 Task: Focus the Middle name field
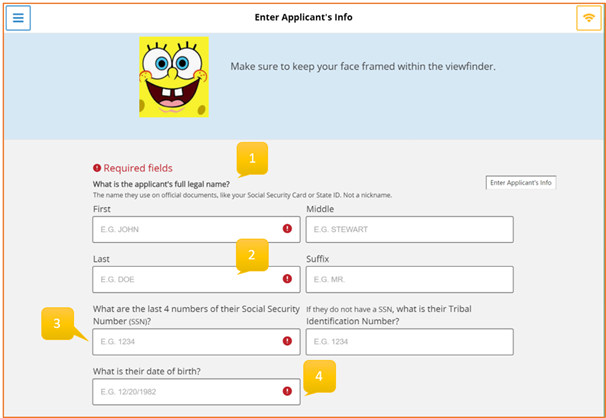[410, 229]
